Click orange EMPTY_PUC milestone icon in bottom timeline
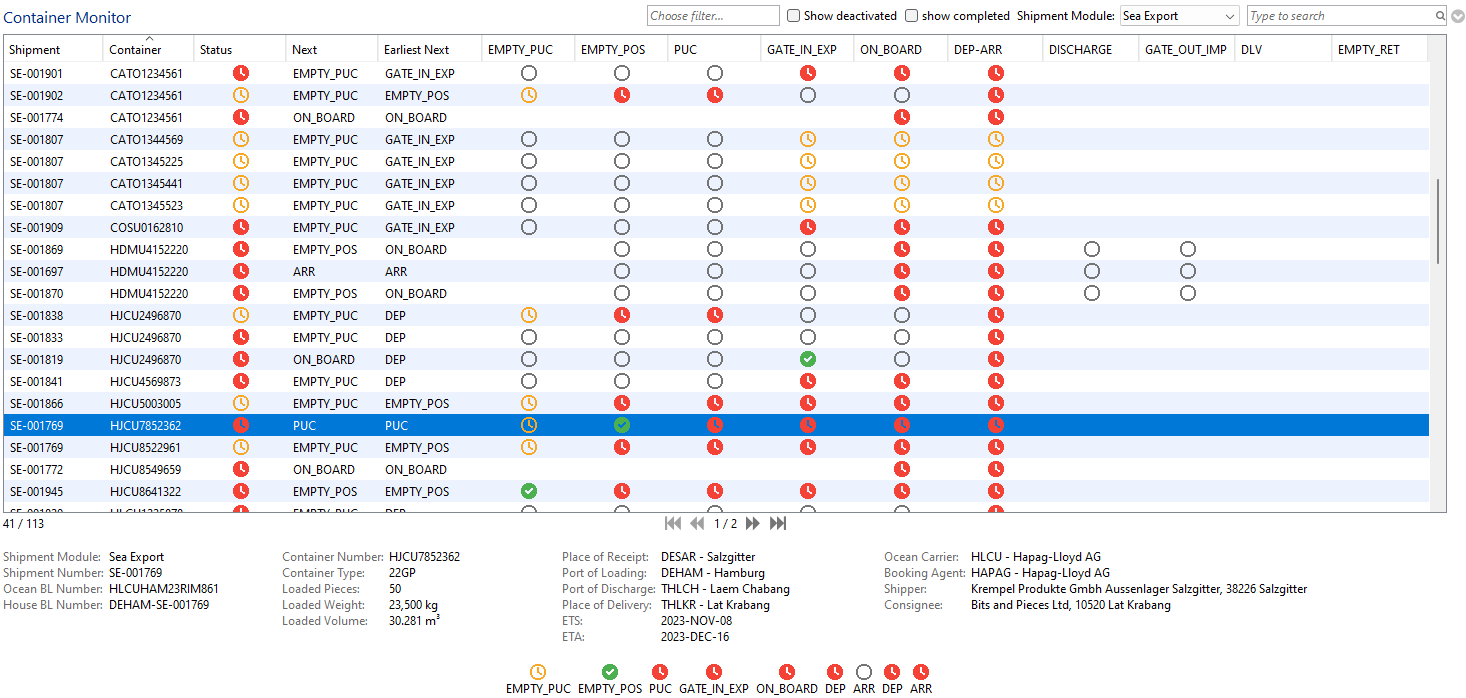The height and width of the screenshot is (698, 1466). pyautogui.click(x=538, y=672)
